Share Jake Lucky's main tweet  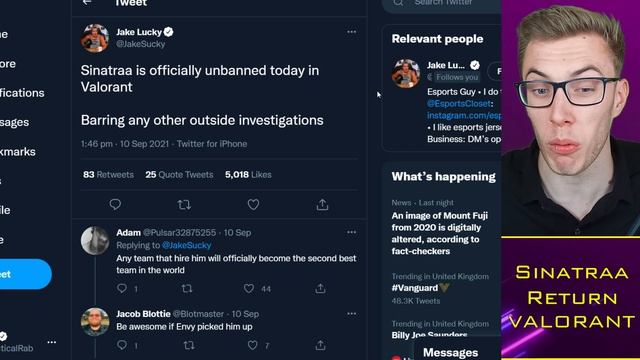pyautogui.click(x=322, y=204)
